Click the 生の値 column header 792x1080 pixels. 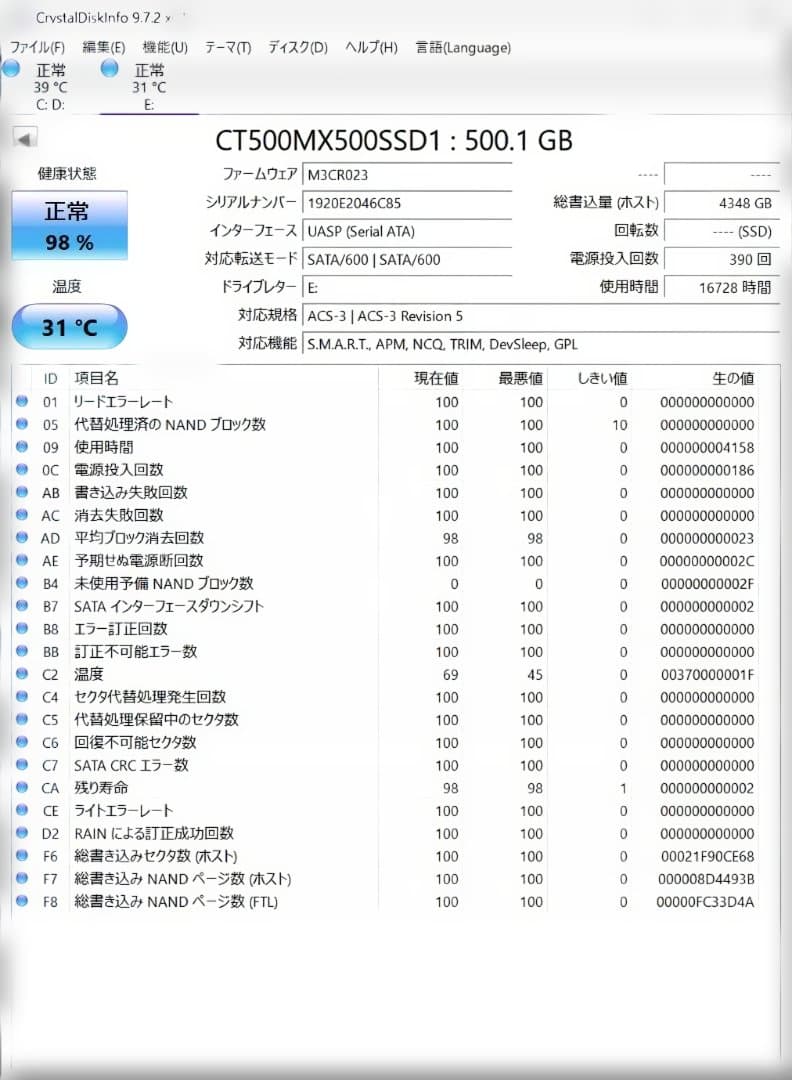[733, 378]
